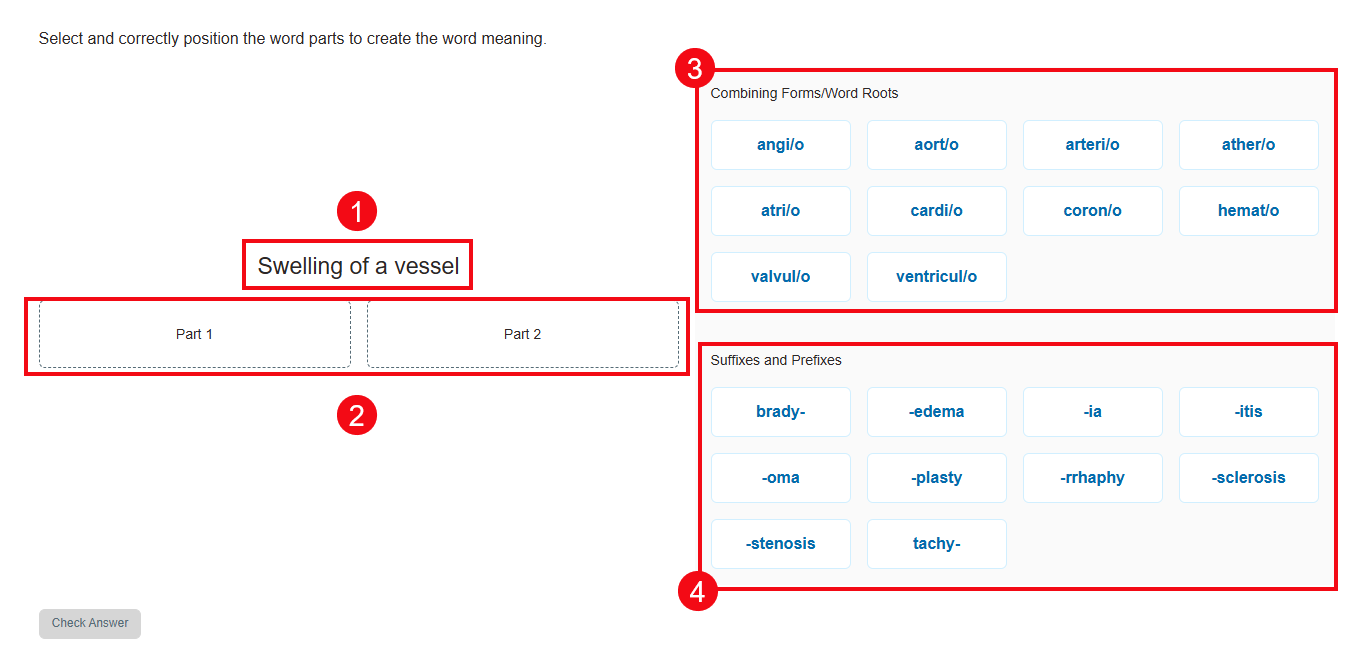Image resolution: width=1349 pixels, height=645 pixels.
Task: Select the valvul/o combining form
Action: point(780,277)
